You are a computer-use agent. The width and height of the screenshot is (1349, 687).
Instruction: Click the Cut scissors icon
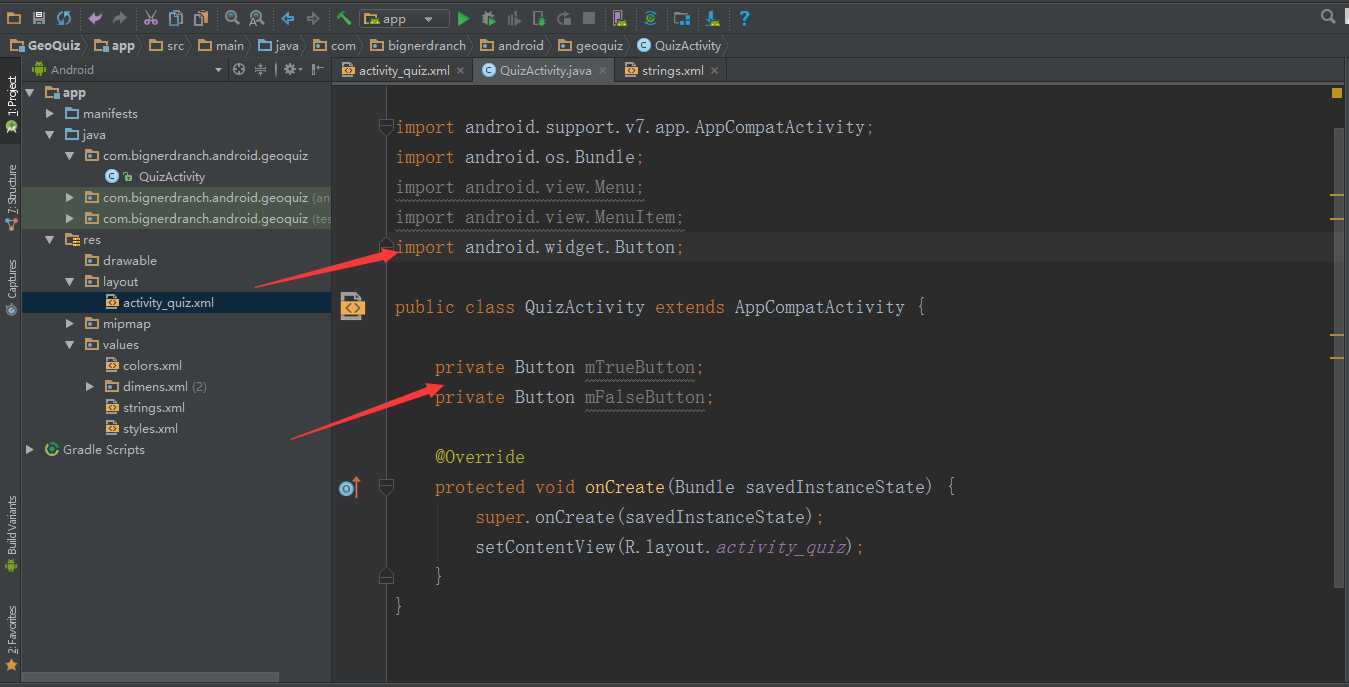(151, 18)
